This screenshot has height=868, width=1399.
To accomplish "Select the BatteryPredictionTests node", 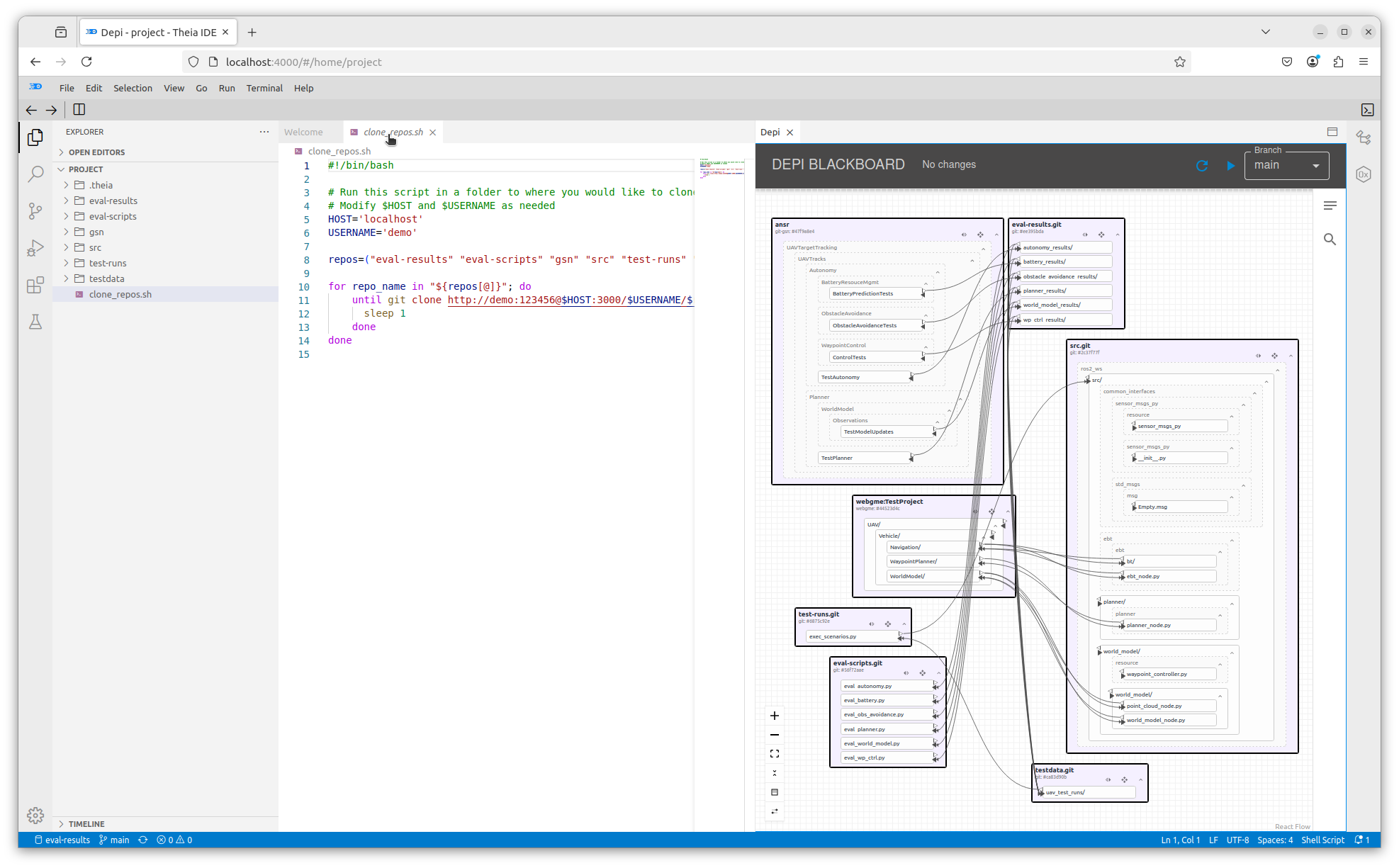I will (x=876, y=293).
